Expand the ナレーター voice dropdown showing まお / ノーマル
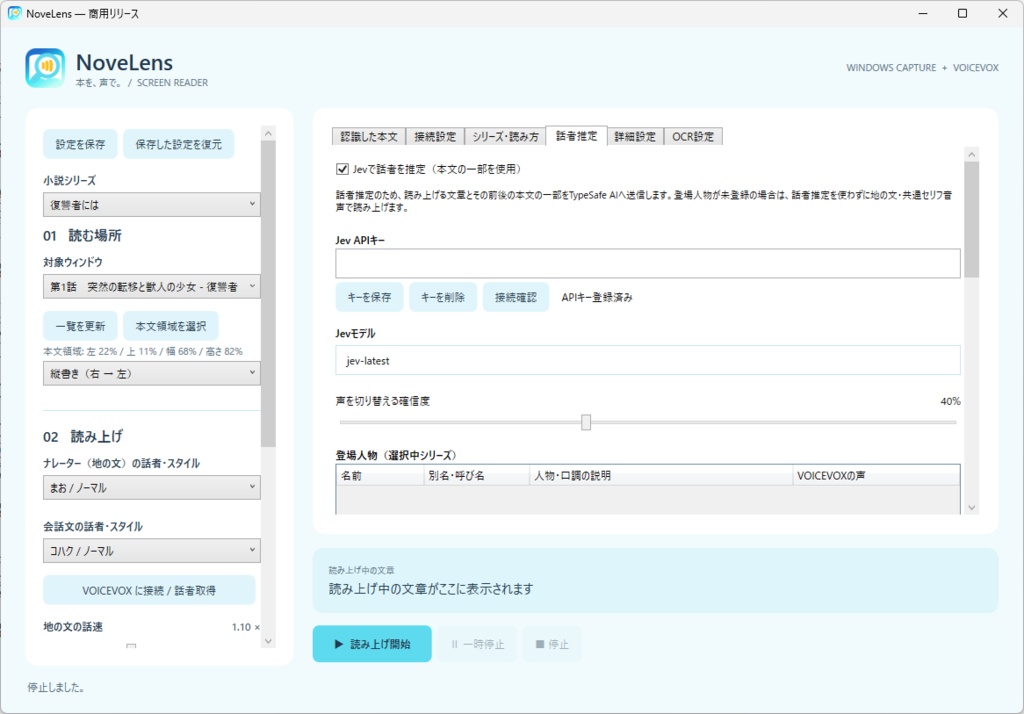 152,487
